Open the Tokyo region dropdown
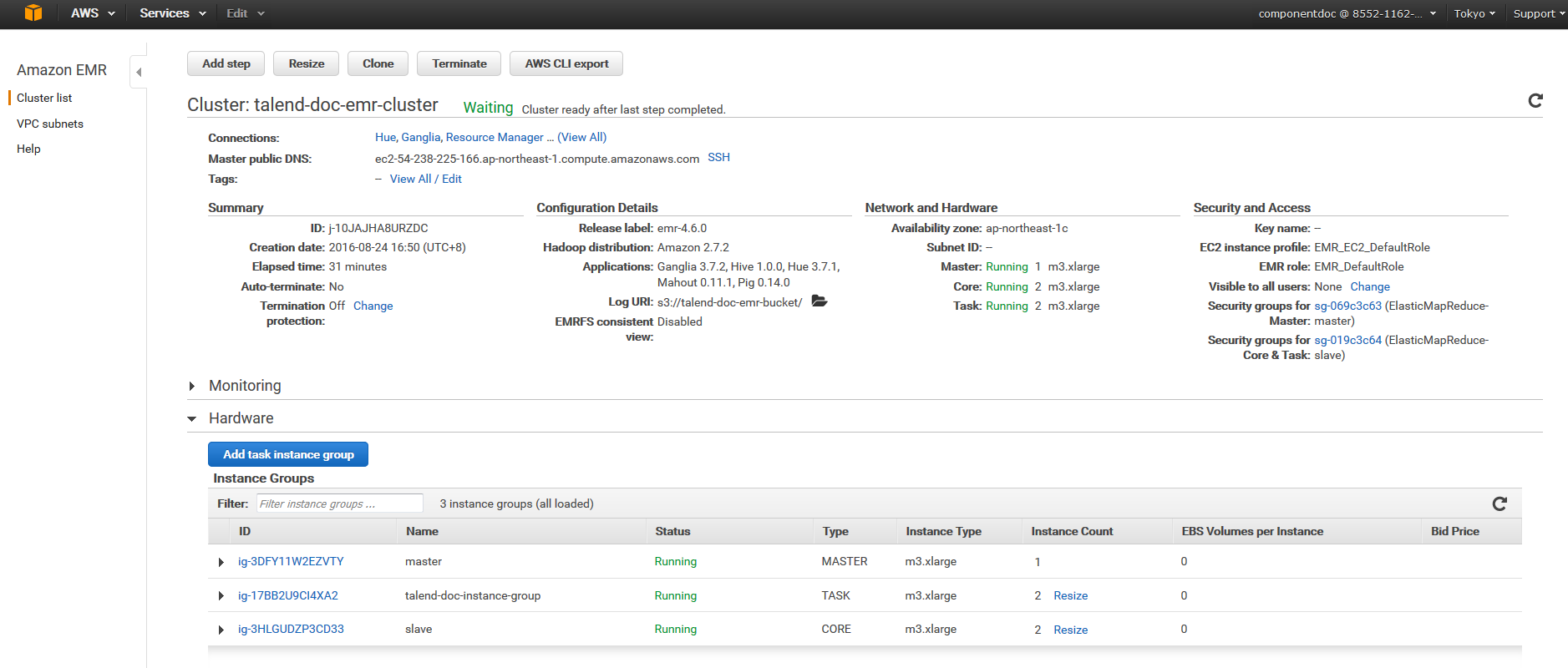The height and width of the screenshot is (668, 1568). pos(1474,13)
